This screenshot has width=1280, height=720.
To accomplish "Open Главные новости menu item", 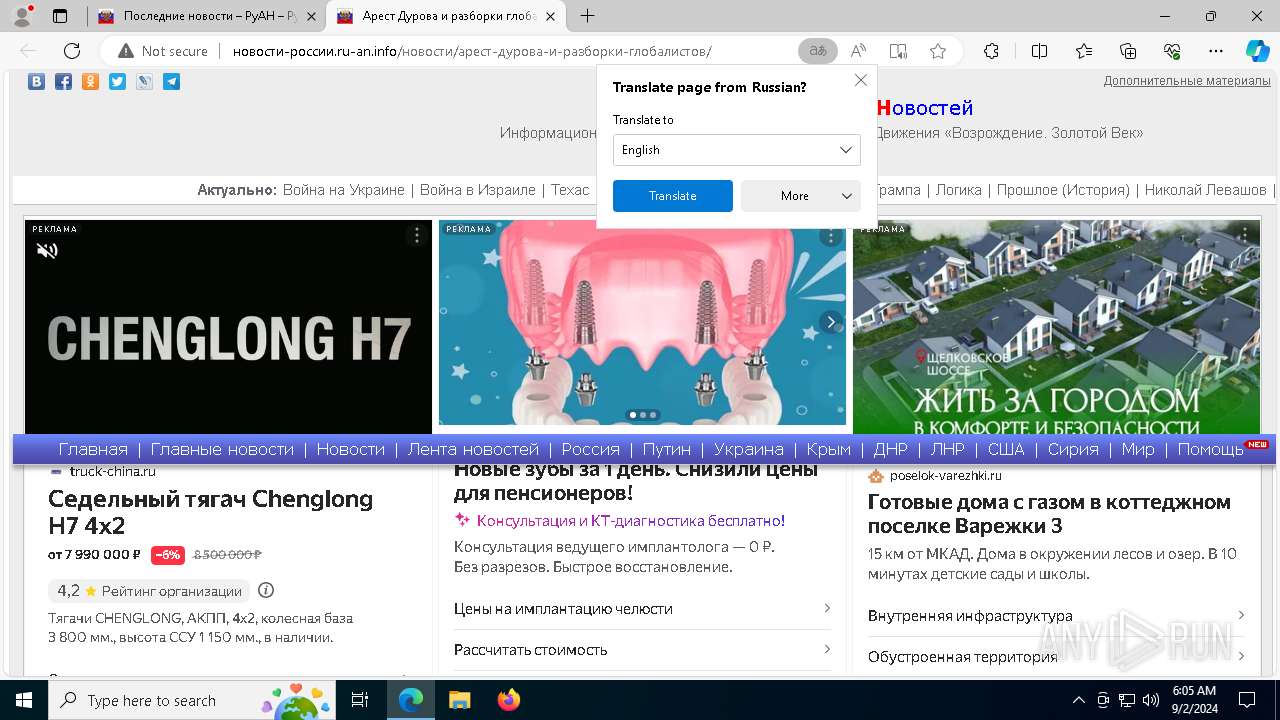I will 222,449.
